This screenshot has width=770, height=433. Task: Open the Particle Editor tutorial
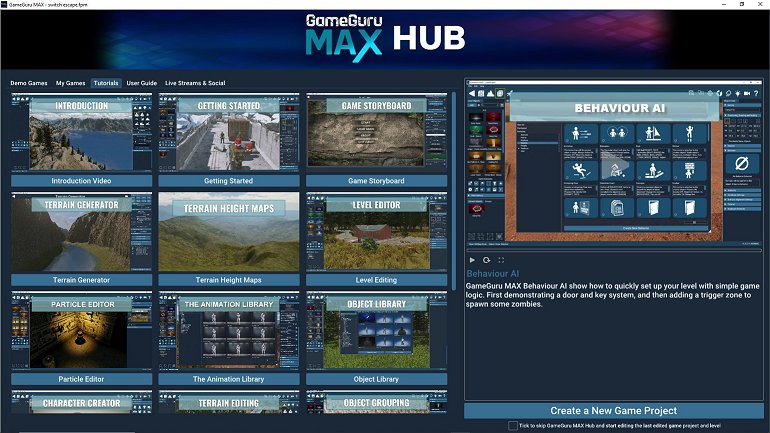coord(81,333)
